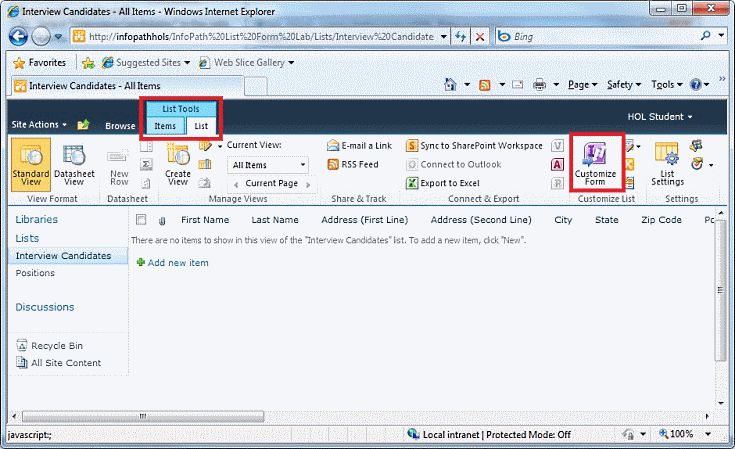Click Connect to Outlook

pos(454,165)
